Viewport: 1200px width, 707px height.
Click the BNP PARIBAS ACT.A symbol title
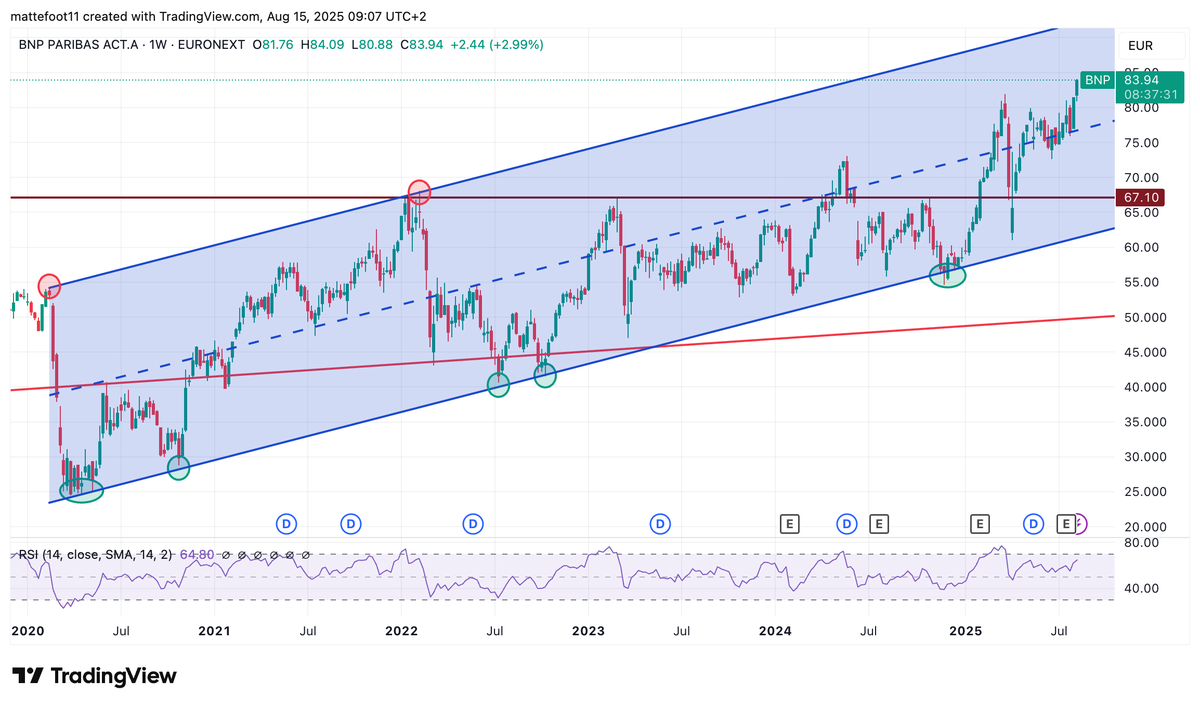pos(78,45)
